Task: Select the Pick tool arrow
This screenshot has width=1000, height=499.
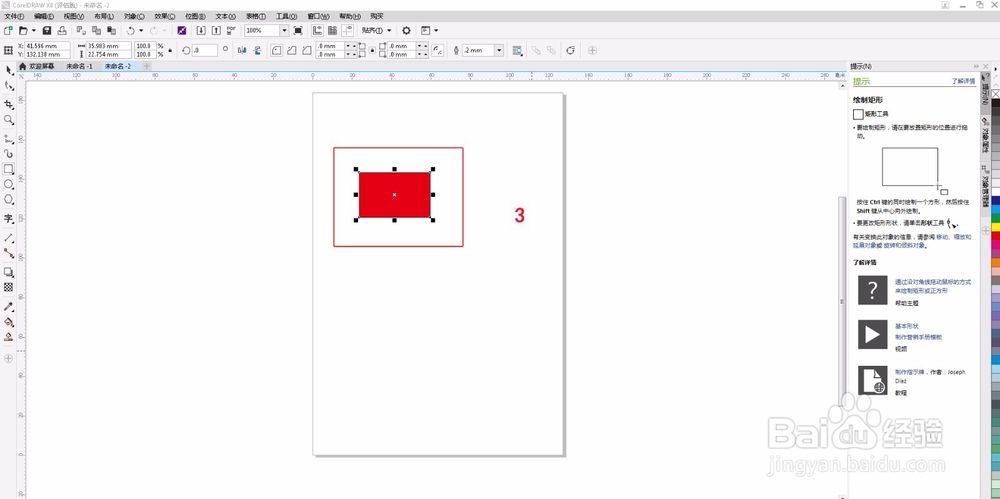Action: 8,70
